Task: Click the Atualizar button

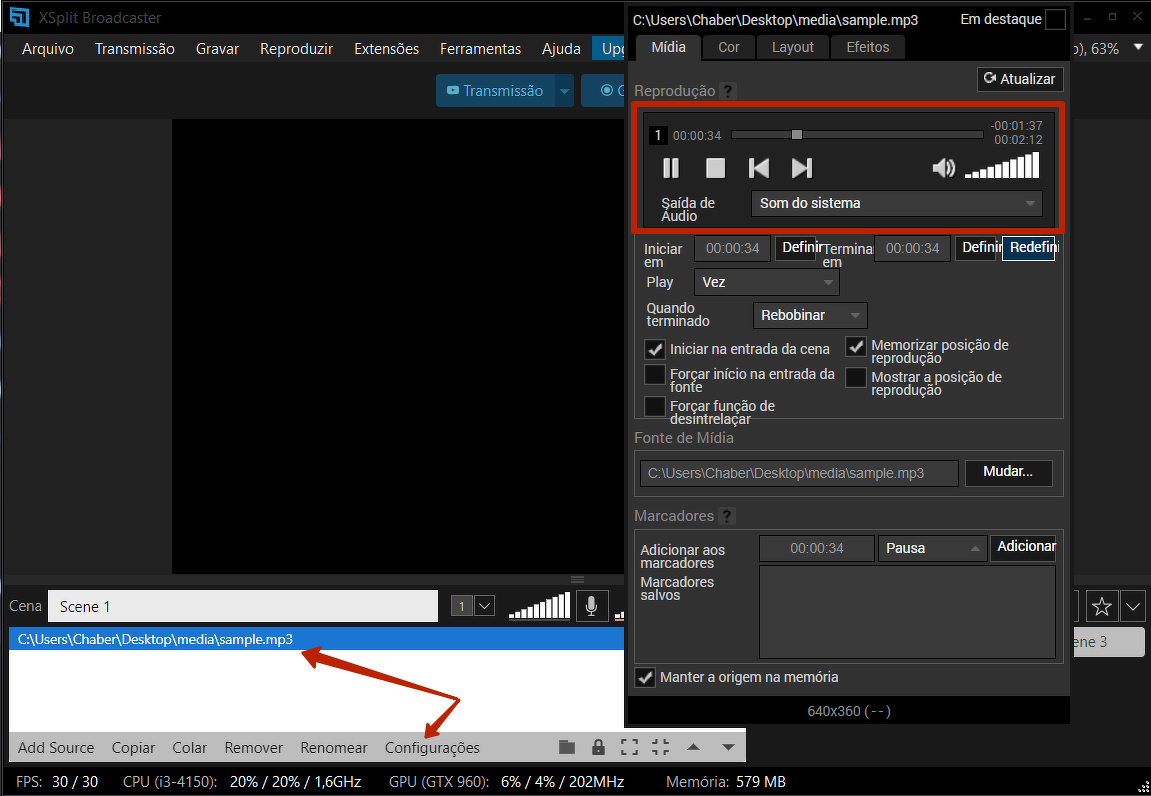Action: (1018, 79)
